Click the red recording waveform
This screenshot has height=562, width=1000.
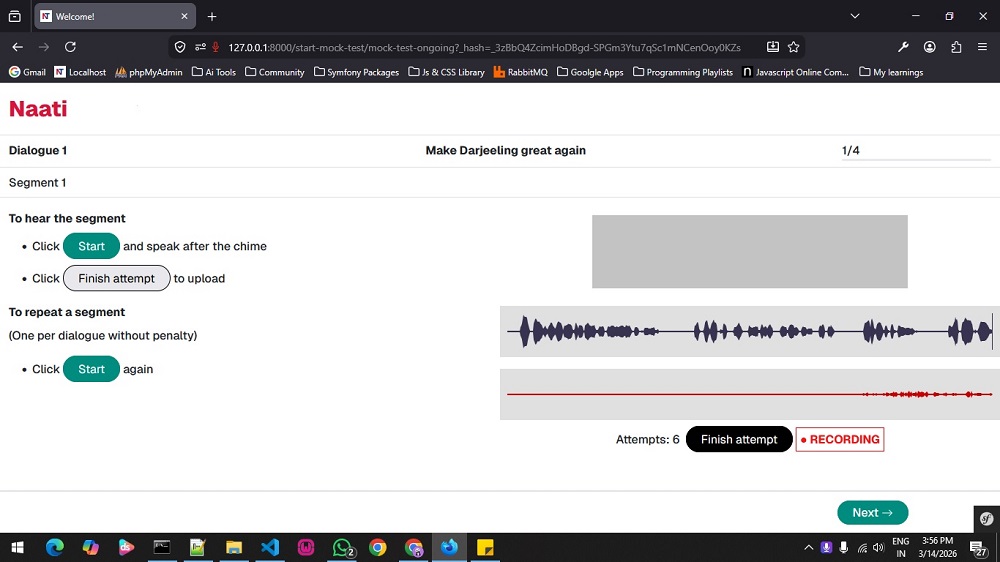pyautogui.click(x=749, y=394)
